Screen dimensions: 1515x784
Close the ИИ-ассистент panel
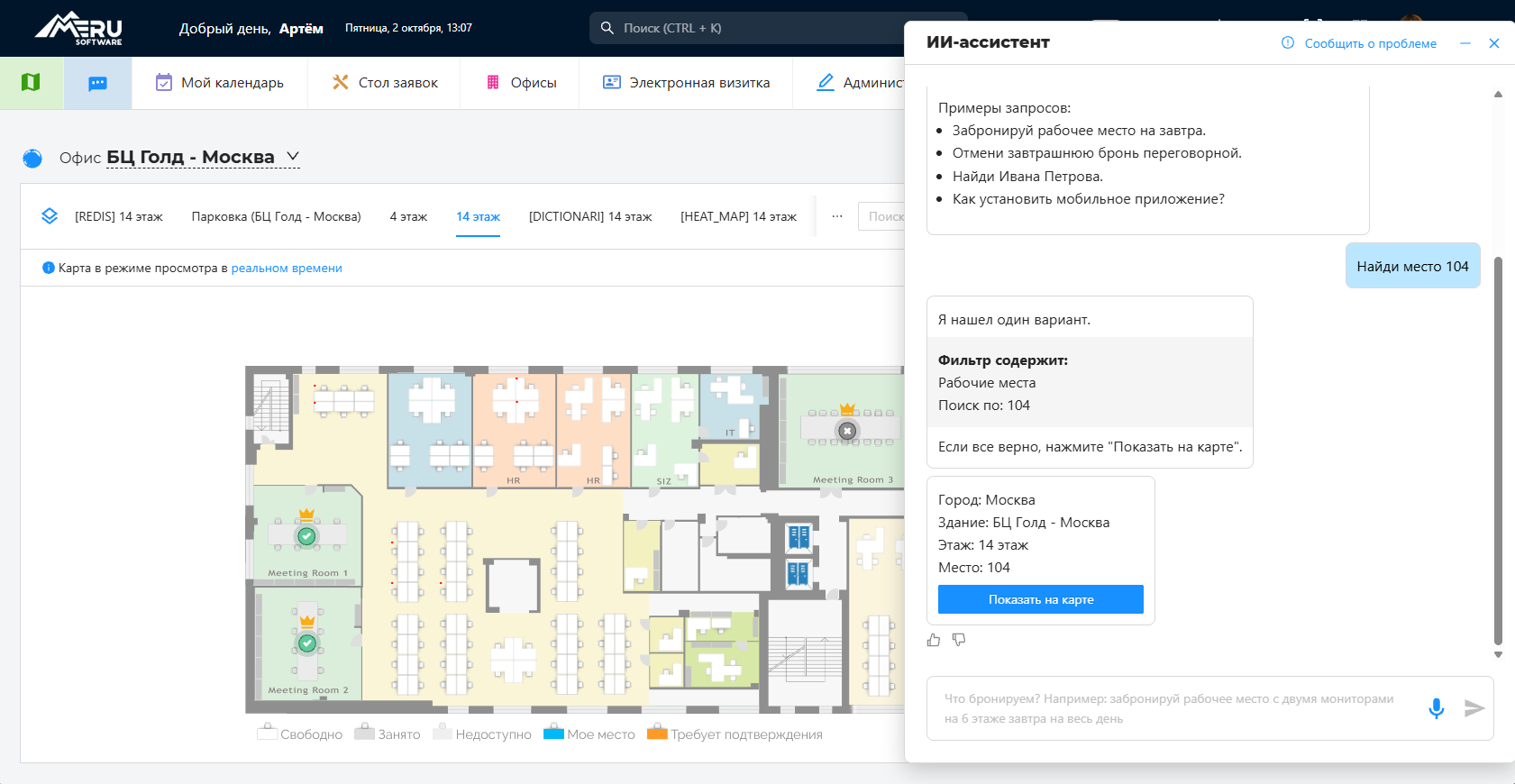coord(1494,43)
